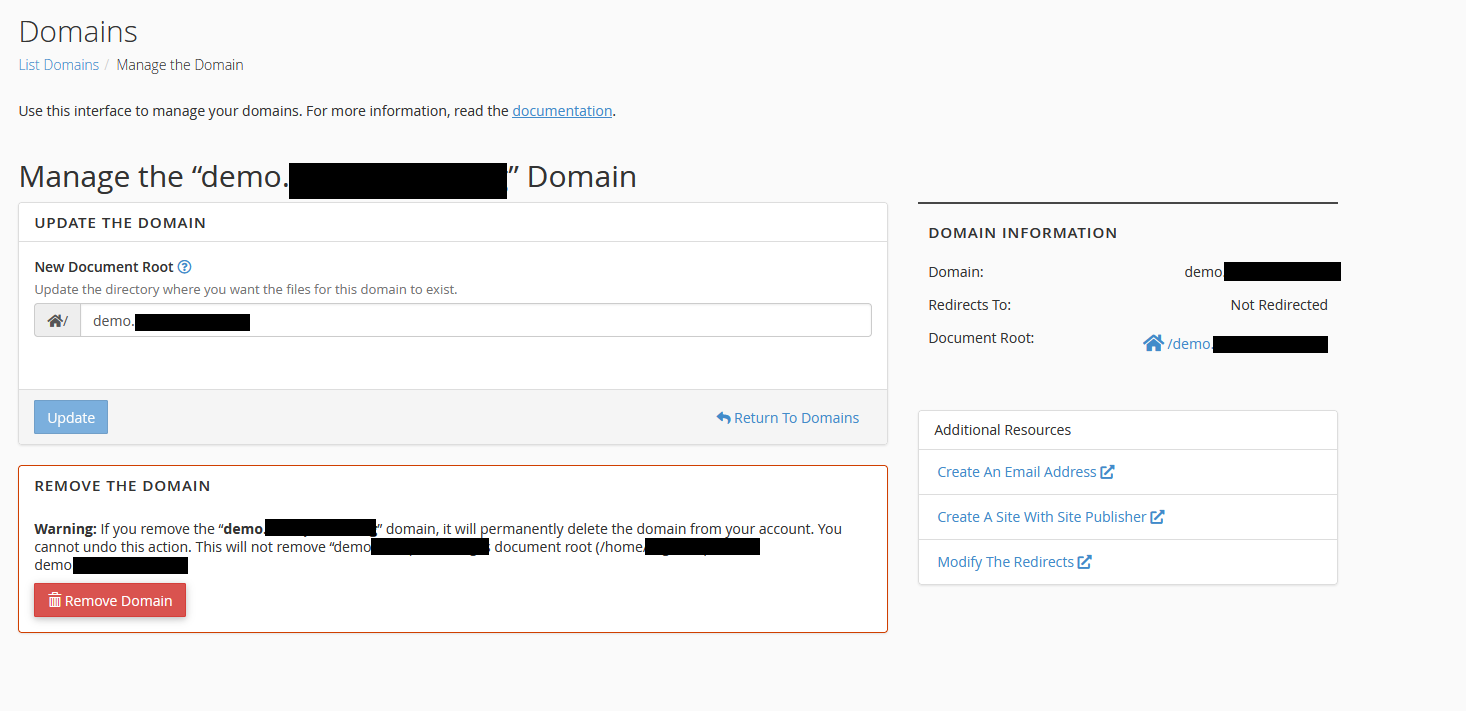1466x711 pixels.
Task: Click the trash icon on Remove Domain button
Action: pos(55,600)
